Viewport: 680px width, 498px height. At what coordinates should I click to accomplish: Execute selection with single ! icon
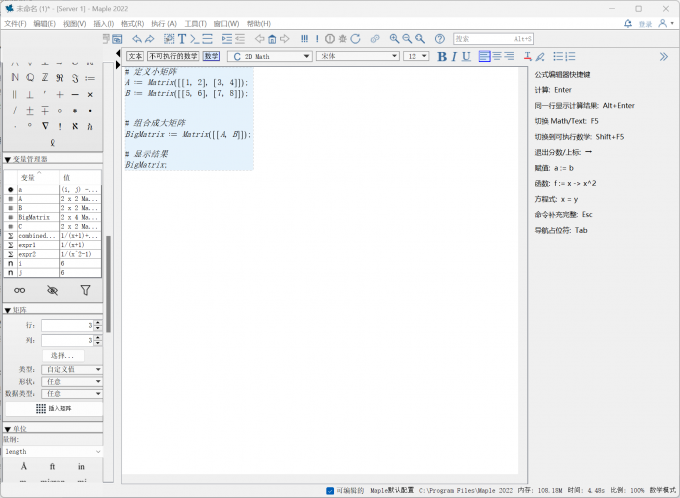317,39
